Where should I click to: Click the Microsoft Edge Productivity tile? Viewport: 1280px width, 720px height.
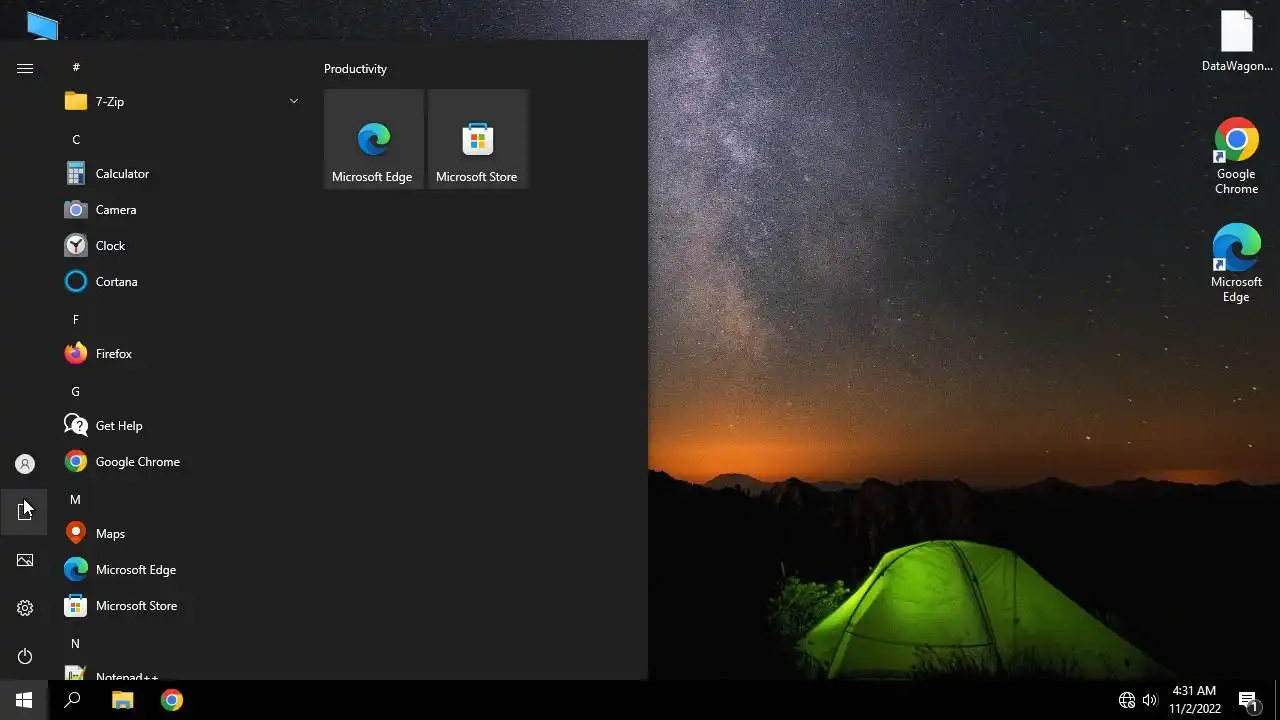click(x=374, y=139)
